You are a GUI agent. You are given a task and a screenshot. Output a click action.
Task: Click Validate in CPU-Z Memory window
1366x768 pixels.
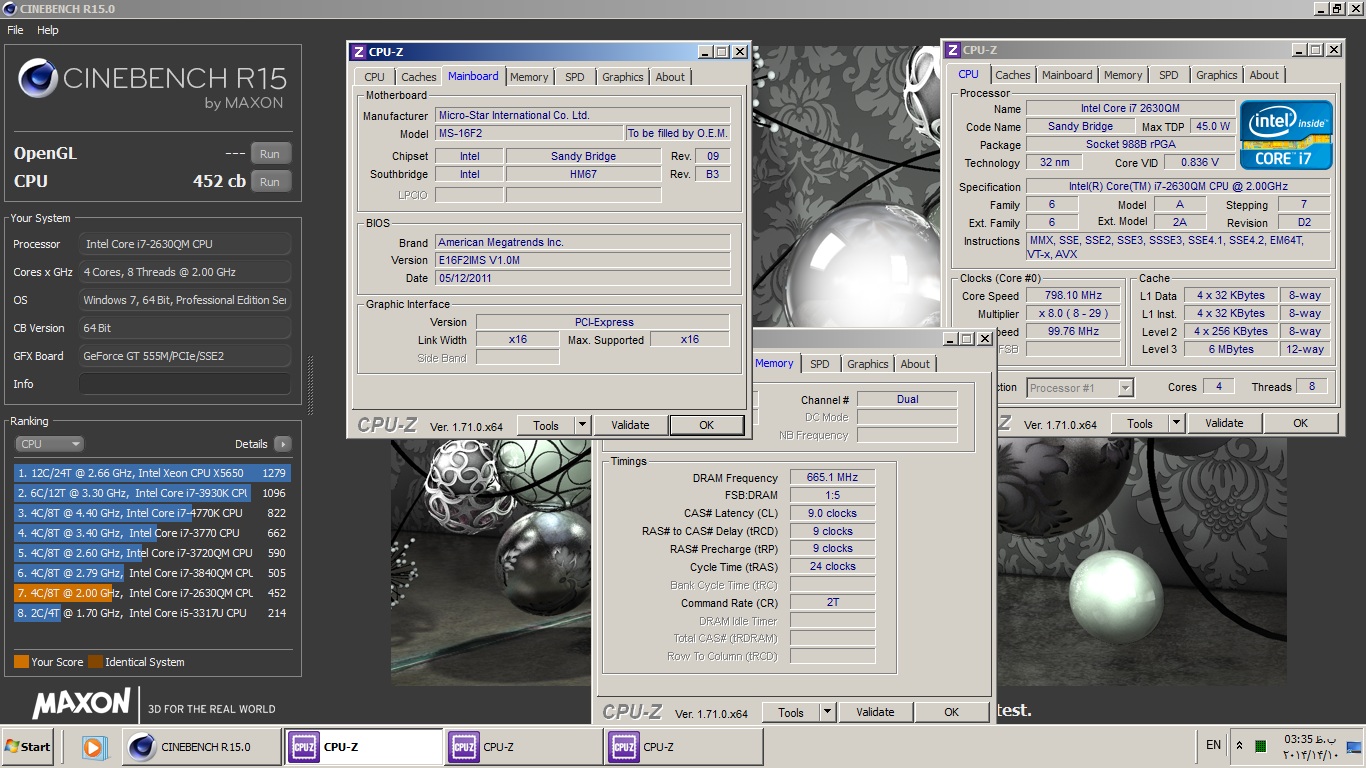point(875,712)
